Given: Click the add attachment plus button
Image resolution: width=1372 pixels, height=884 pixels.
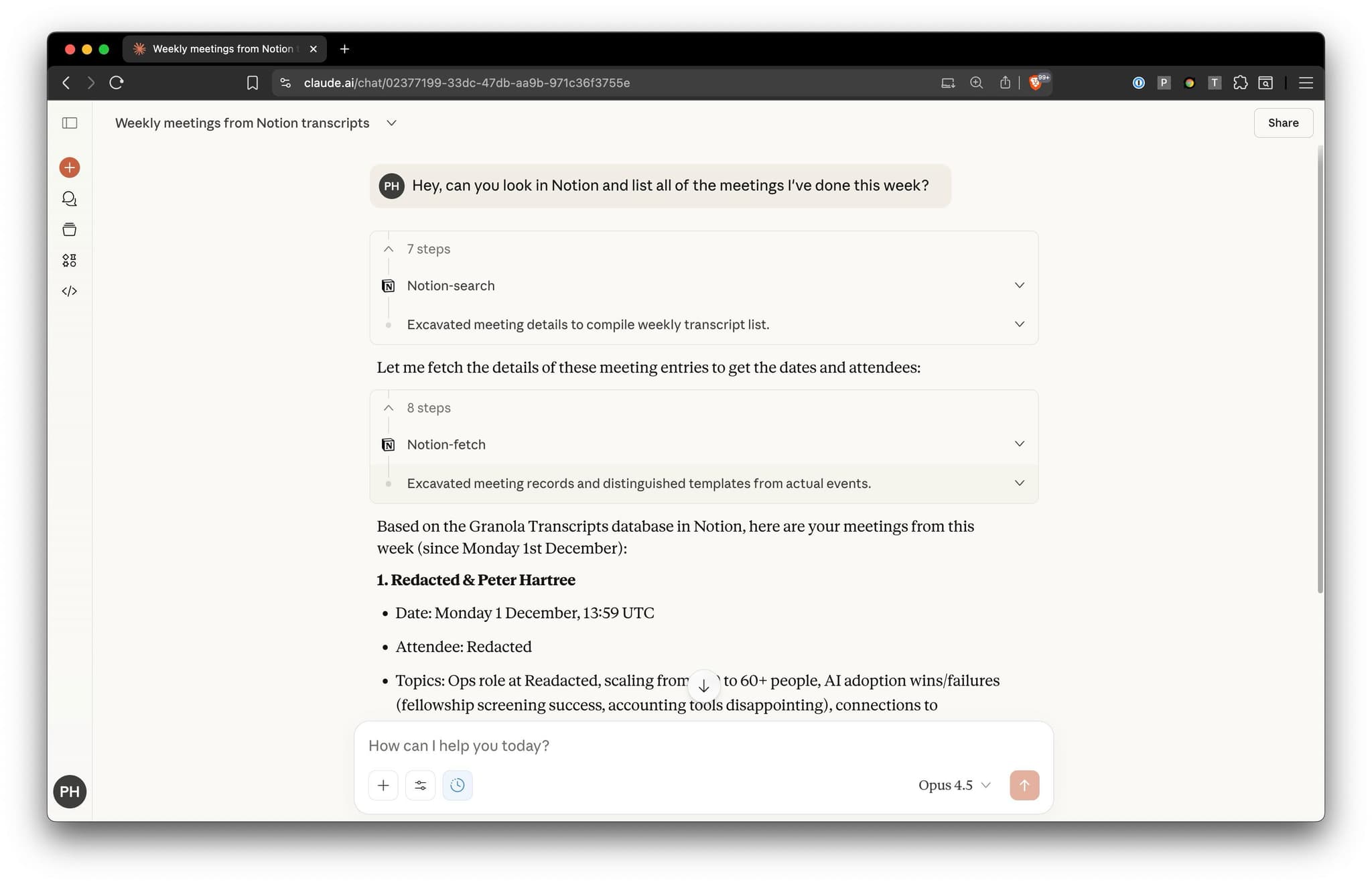Looking at the screenshot, I should pos(383,785).
